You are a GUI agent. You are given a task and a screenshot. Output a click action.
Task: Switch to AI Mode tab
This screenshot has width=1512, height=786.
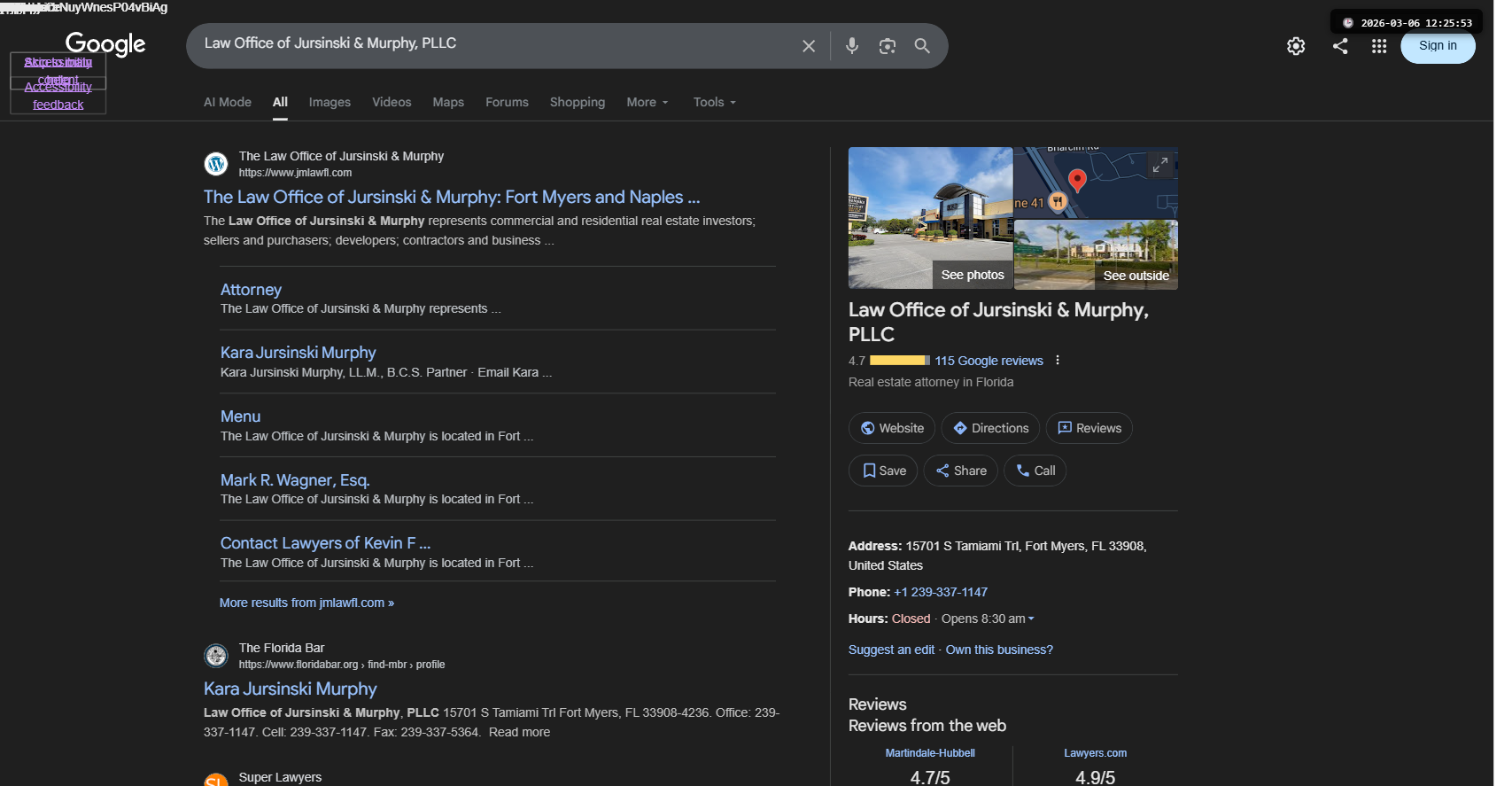pyautogui.click(x=228, y=102)
